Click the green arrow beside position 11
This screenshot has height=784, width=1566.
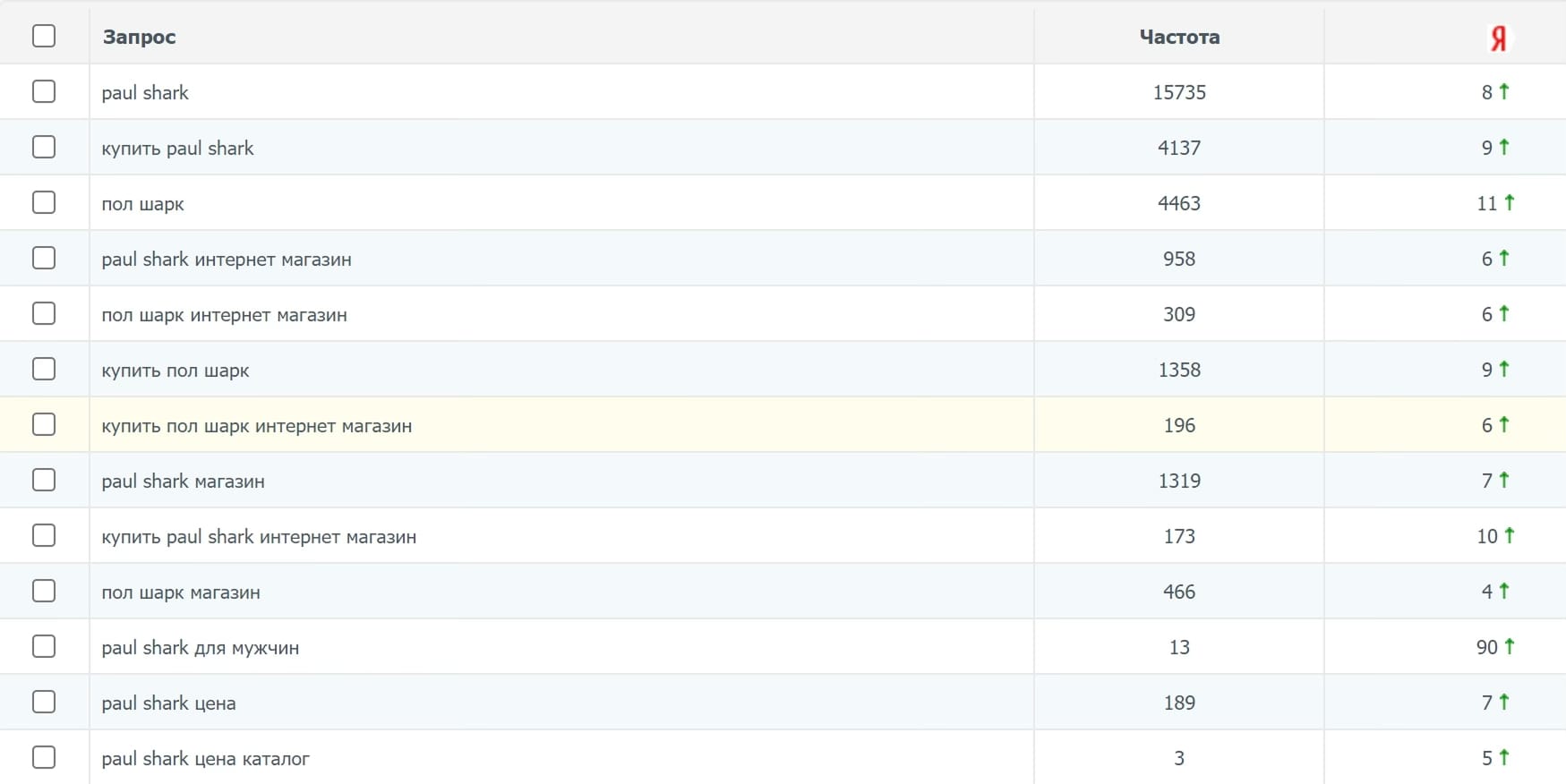pyautogui.click(x=1510, y=202)
